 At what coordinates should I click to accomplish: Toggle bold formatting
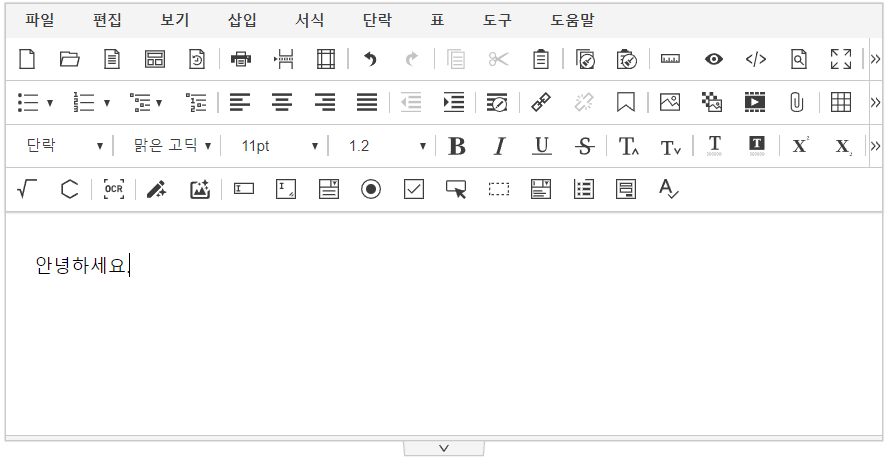point(457,146)
